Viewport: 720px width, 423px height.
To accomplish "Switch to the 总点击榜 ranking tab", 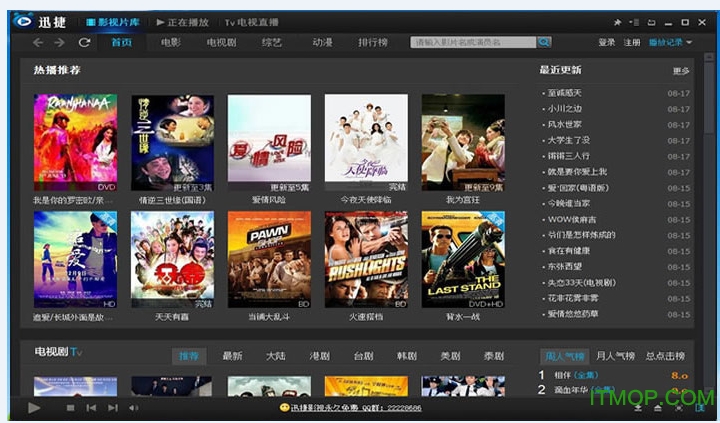I will click(665, 356).
